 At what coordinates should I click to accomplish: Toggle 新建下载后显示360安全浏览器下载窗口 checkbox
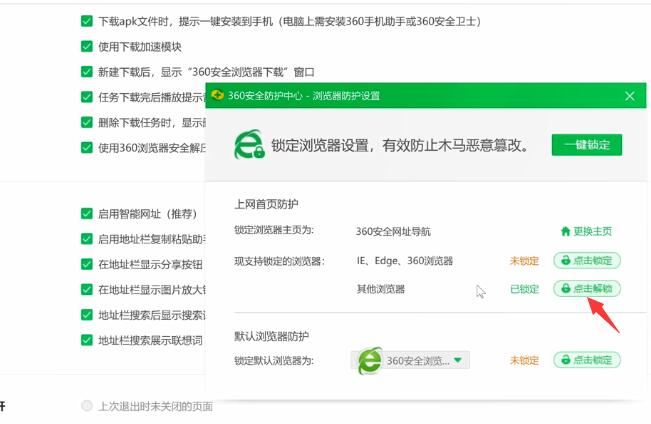86,71
